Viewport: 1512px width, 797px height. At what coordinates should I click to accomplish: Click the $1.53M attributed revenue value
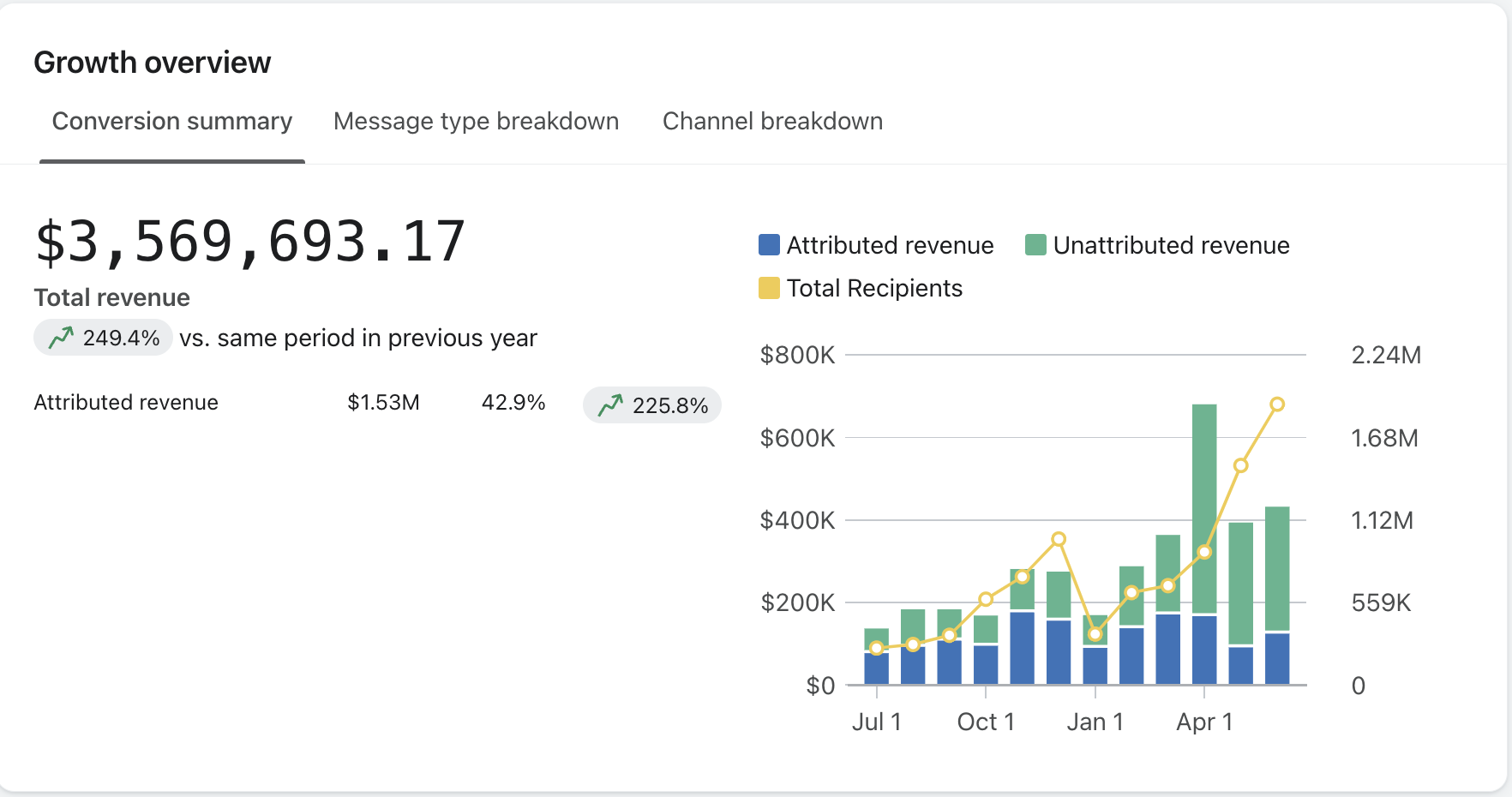(x=383, y=402)
